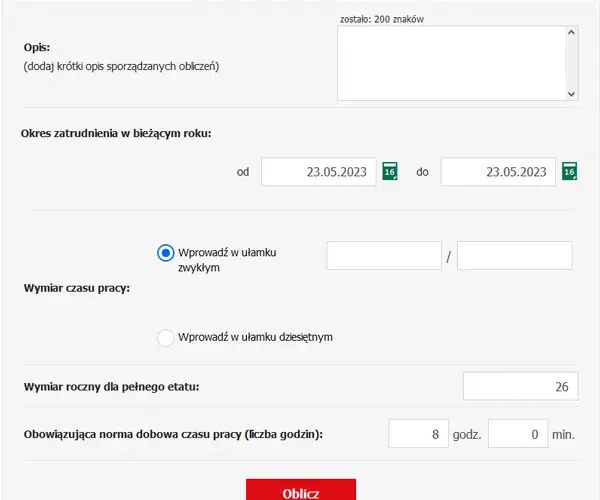This screenshot has height=500, width=600.
Task: Click the godz. hours field showing 8
Action: (x=418, y=433)
